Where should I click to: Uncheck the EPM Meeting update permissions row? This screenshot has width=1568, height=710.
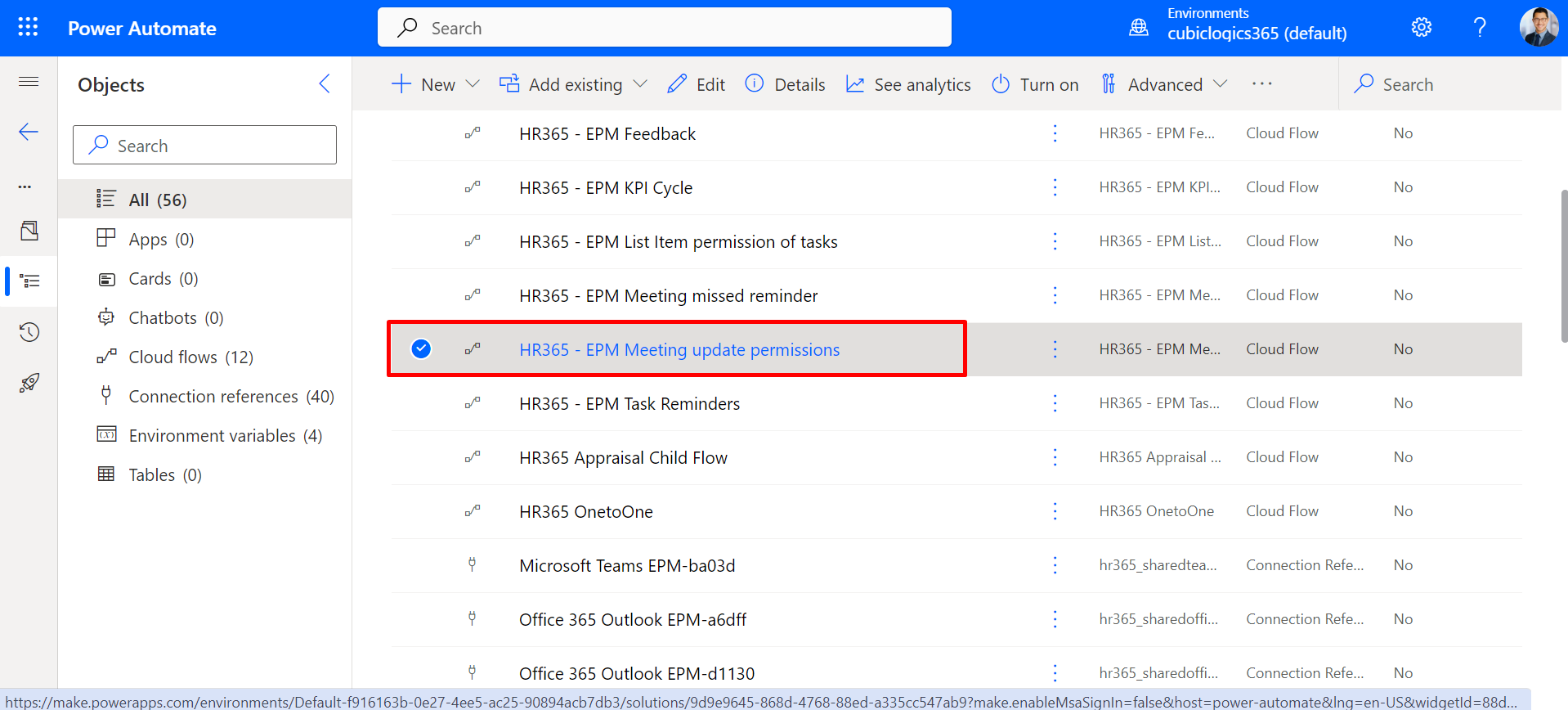pyautogui.click(x=421, y=349)
